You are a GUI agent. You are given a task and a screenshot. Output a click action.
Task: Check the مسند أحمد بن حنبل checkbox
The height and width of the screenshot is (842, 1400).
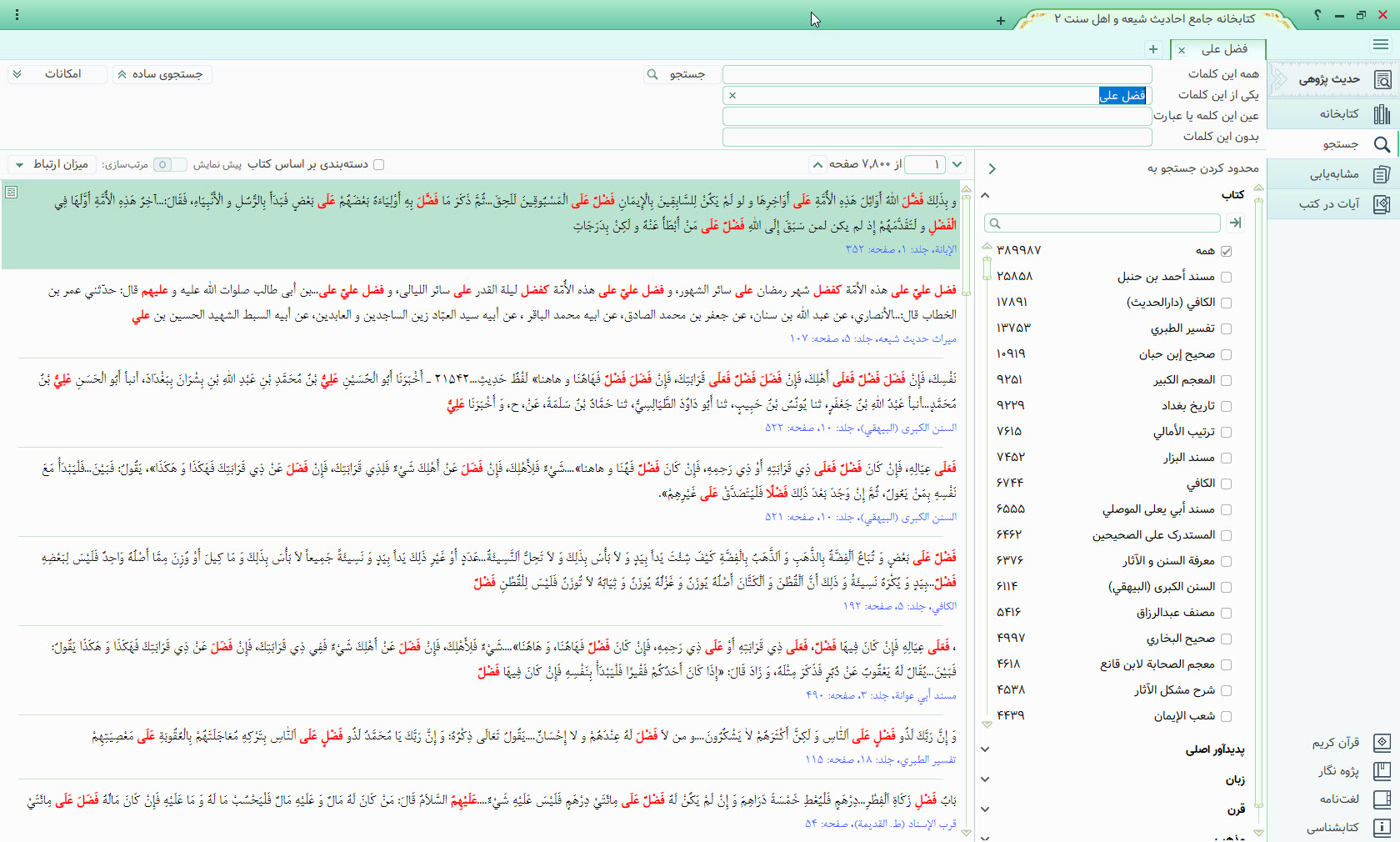[1226, 277]
